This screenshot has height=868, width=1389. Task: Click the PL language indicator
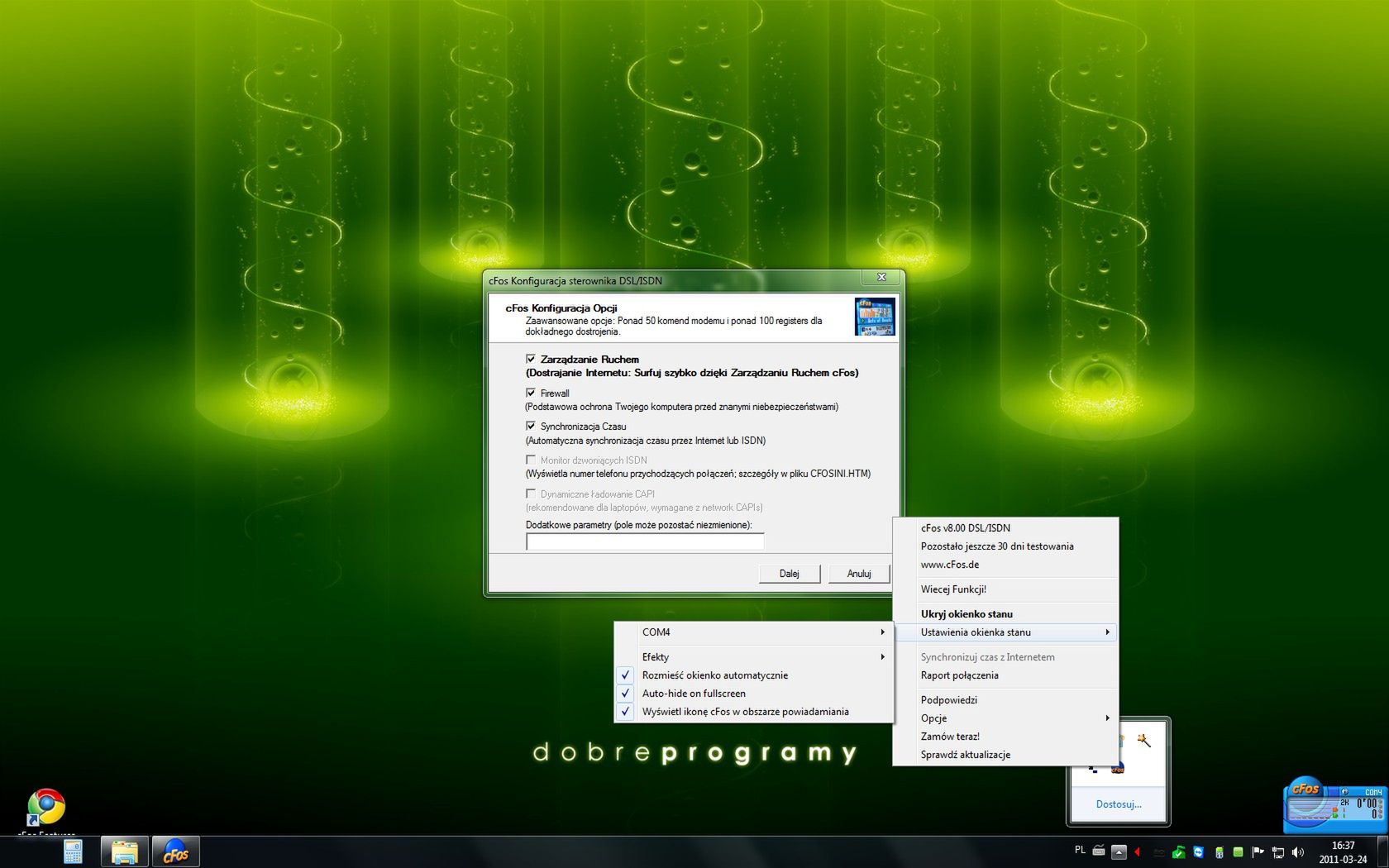(x=1080, y=850)
